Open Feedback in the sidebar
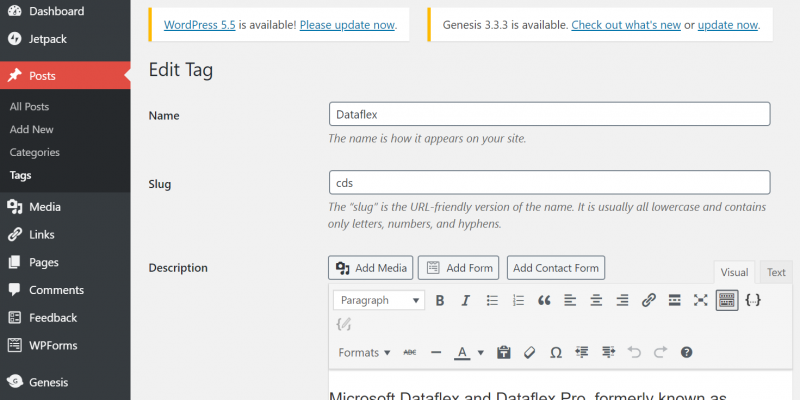Viewport: 800px width, 400px height. click(65, 317)
